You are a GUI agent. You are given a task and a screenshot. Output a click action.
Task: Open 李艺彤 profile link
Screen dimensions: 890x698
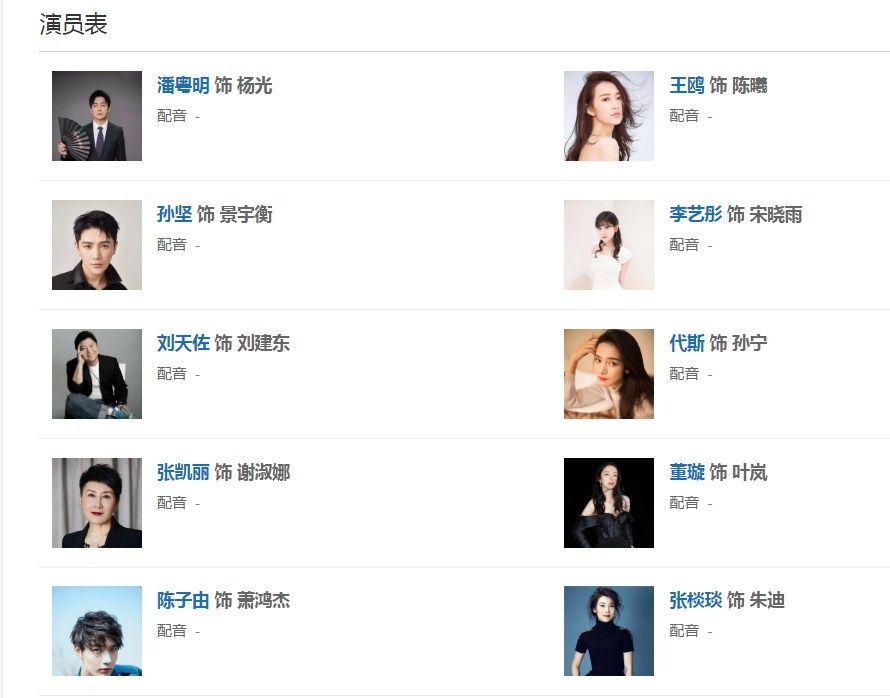point(695,215)
